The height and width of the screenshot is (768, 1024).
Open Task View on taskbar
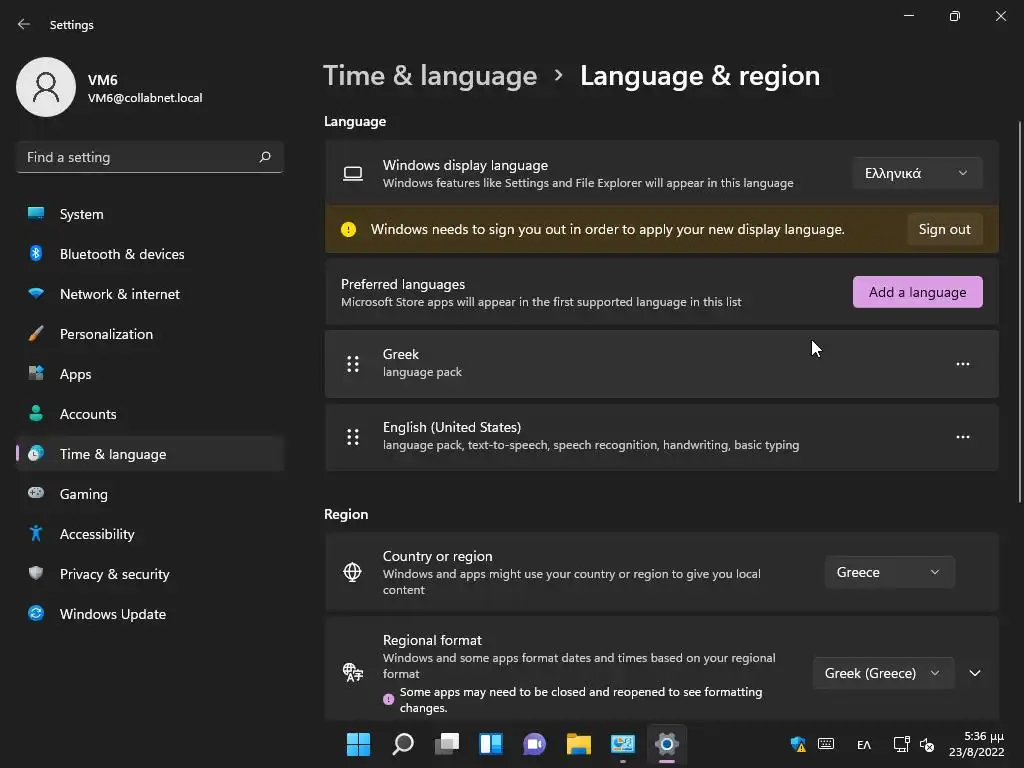pyautogui.click(x=447, y=744)
